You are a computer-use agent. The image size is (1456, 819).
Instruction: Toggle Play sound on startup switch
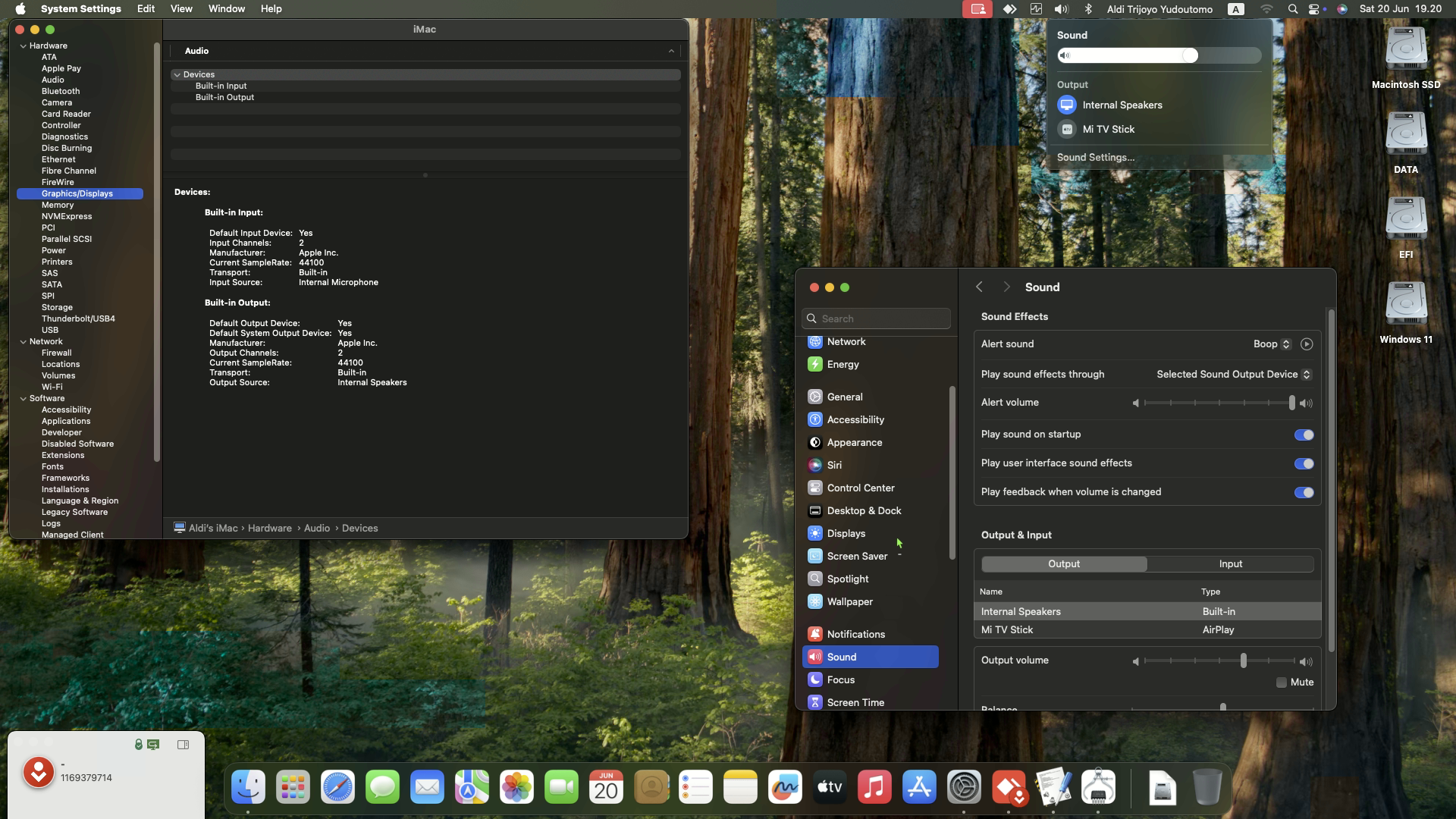1304,435
